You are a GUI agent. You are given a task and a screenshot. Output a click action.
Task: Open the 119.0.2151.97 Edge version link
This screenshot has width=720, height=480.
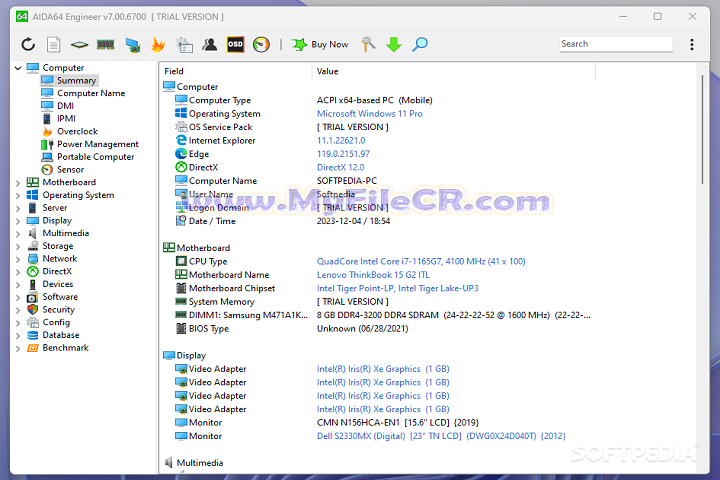(343, 154)
